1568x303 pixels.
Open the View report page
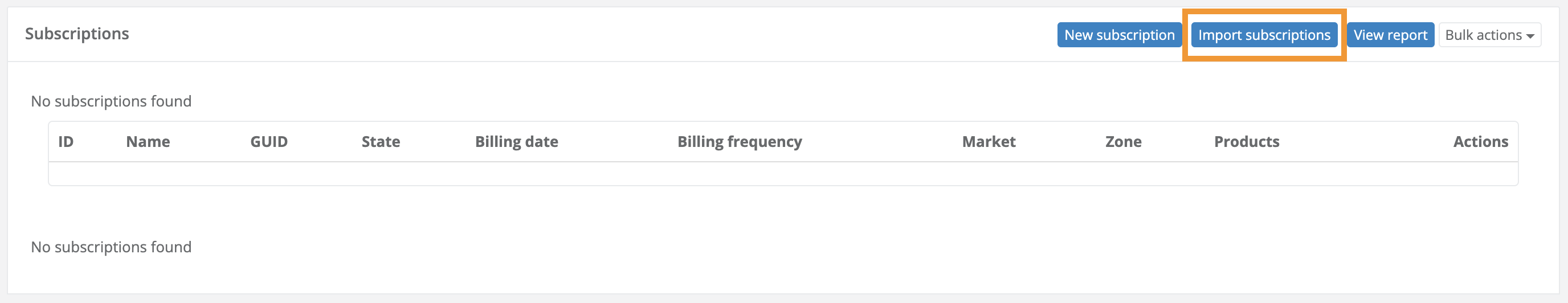(1390, 35)
